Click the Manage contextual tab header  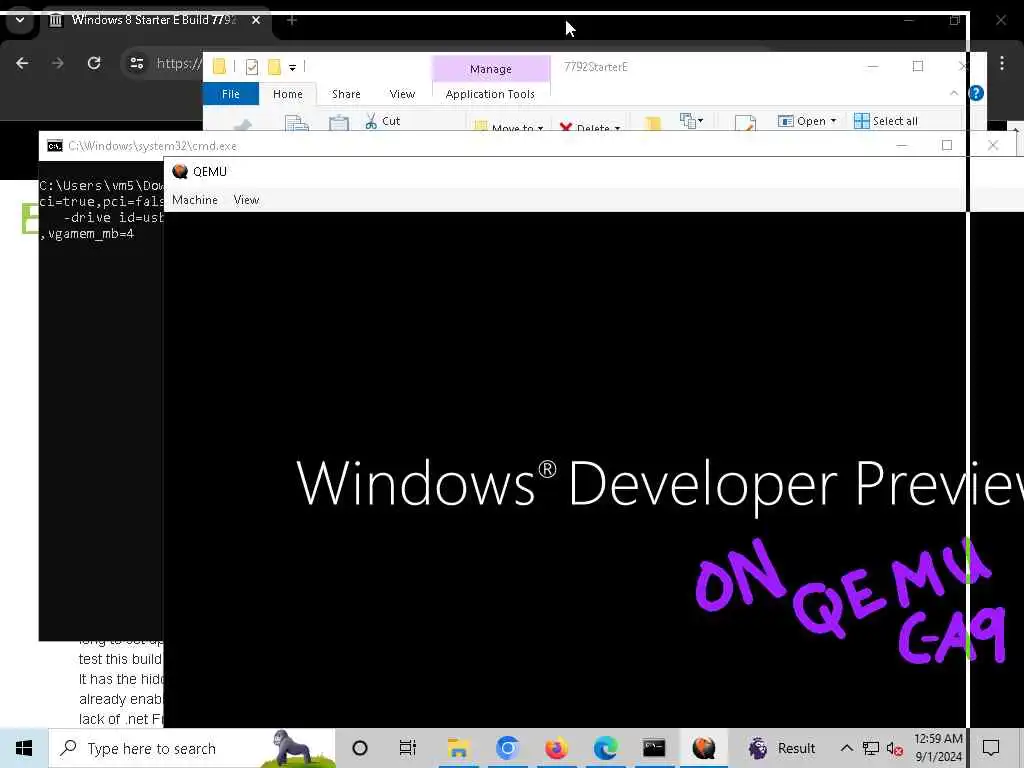coord(490,69)
